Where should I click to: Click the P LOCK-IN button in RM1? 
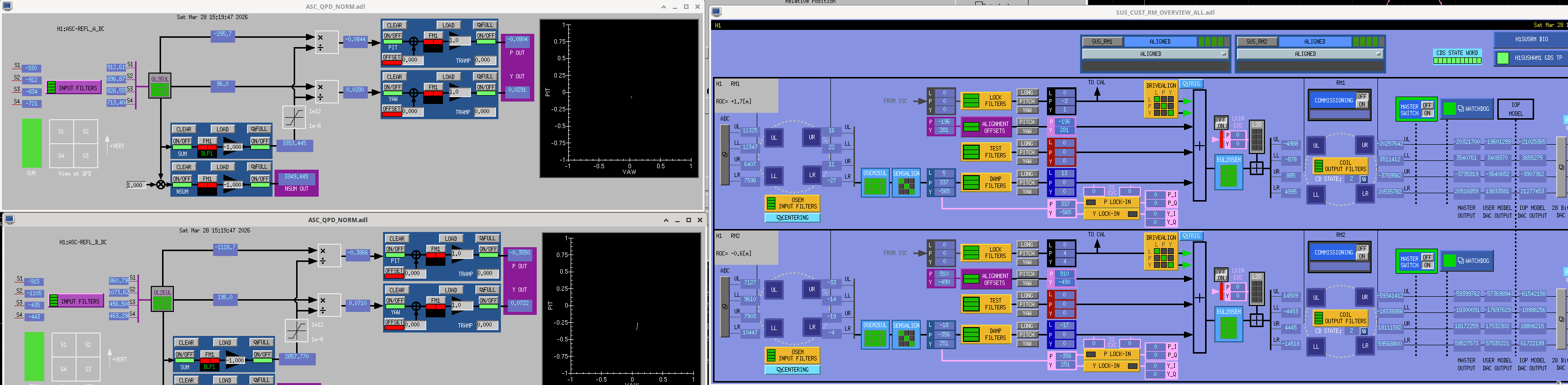(x=1111, y=202)
